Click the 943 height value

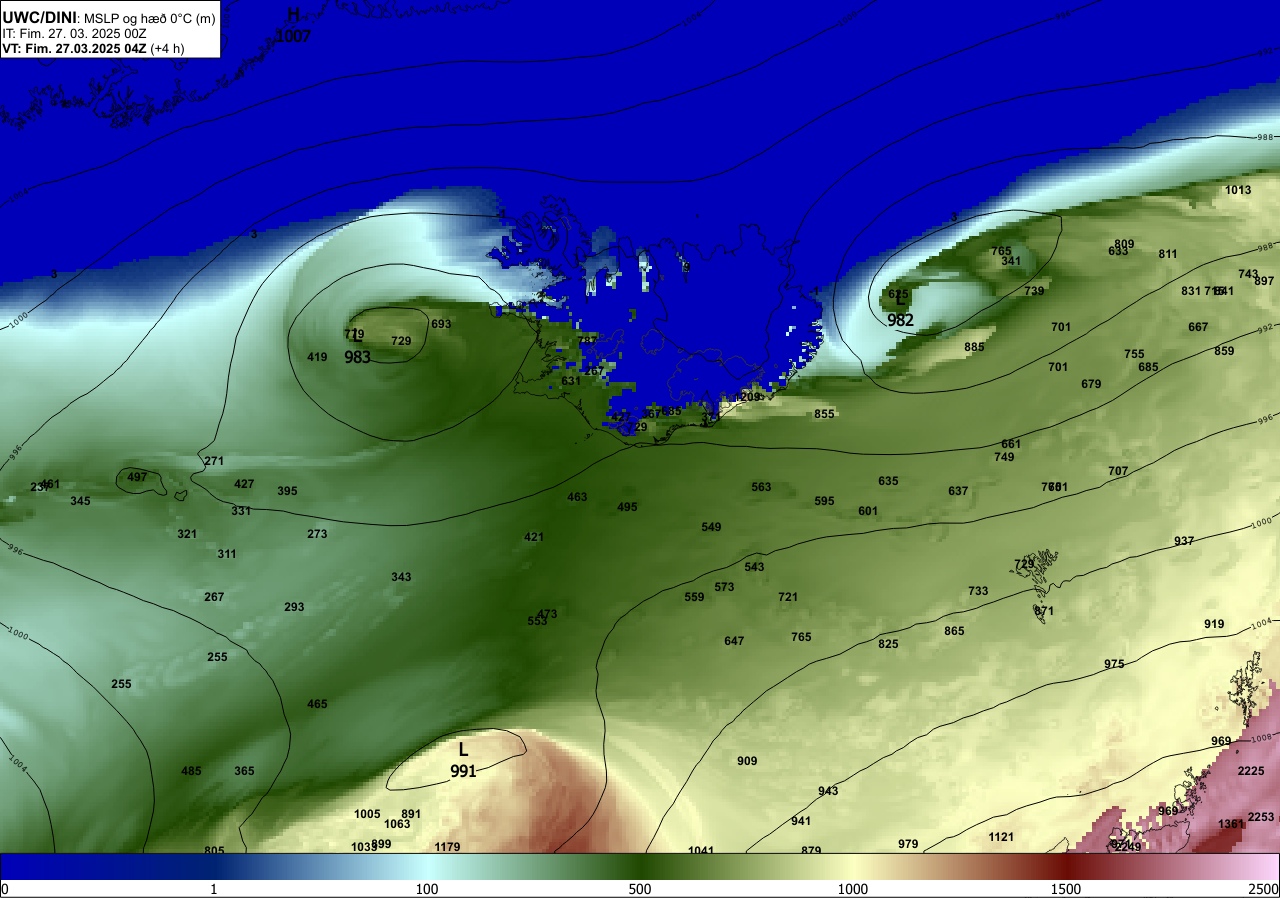point(828,791)
